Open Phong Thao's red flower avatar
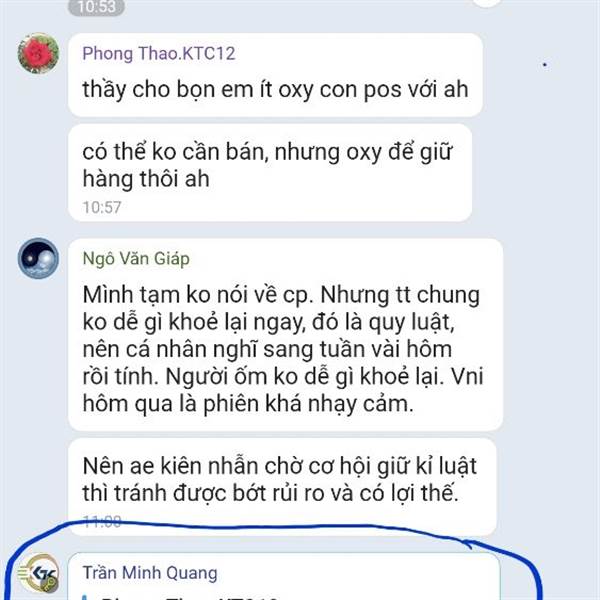 tap(38, 53)
